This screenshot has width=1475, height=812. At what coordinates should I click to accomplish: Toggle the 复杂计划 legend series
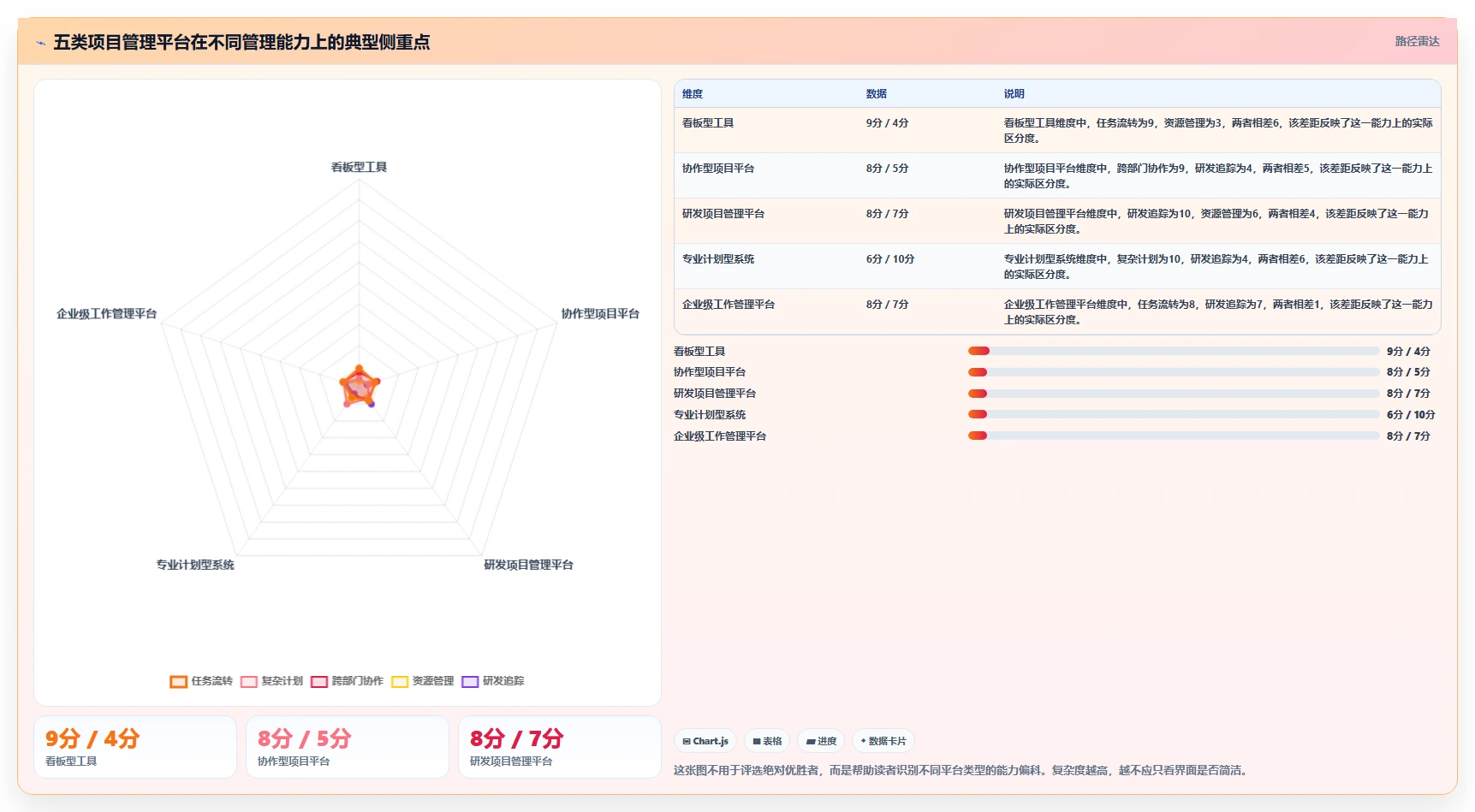[x=272, y=681]
